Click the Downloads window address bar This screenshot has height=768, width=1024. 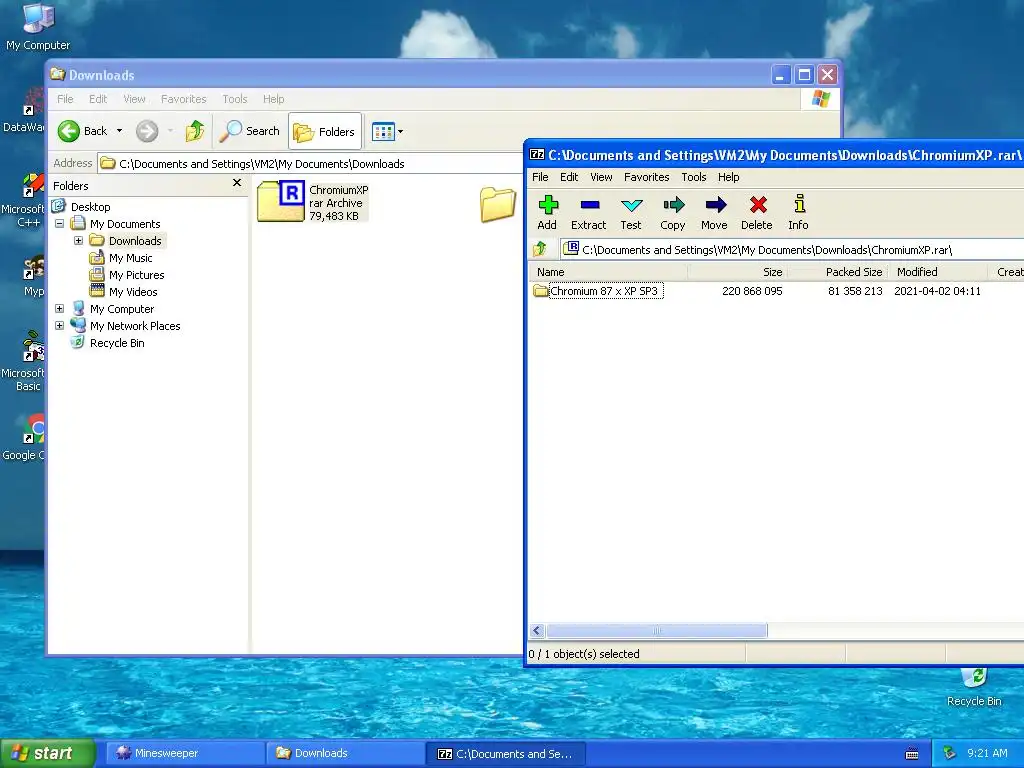(310, 163)
